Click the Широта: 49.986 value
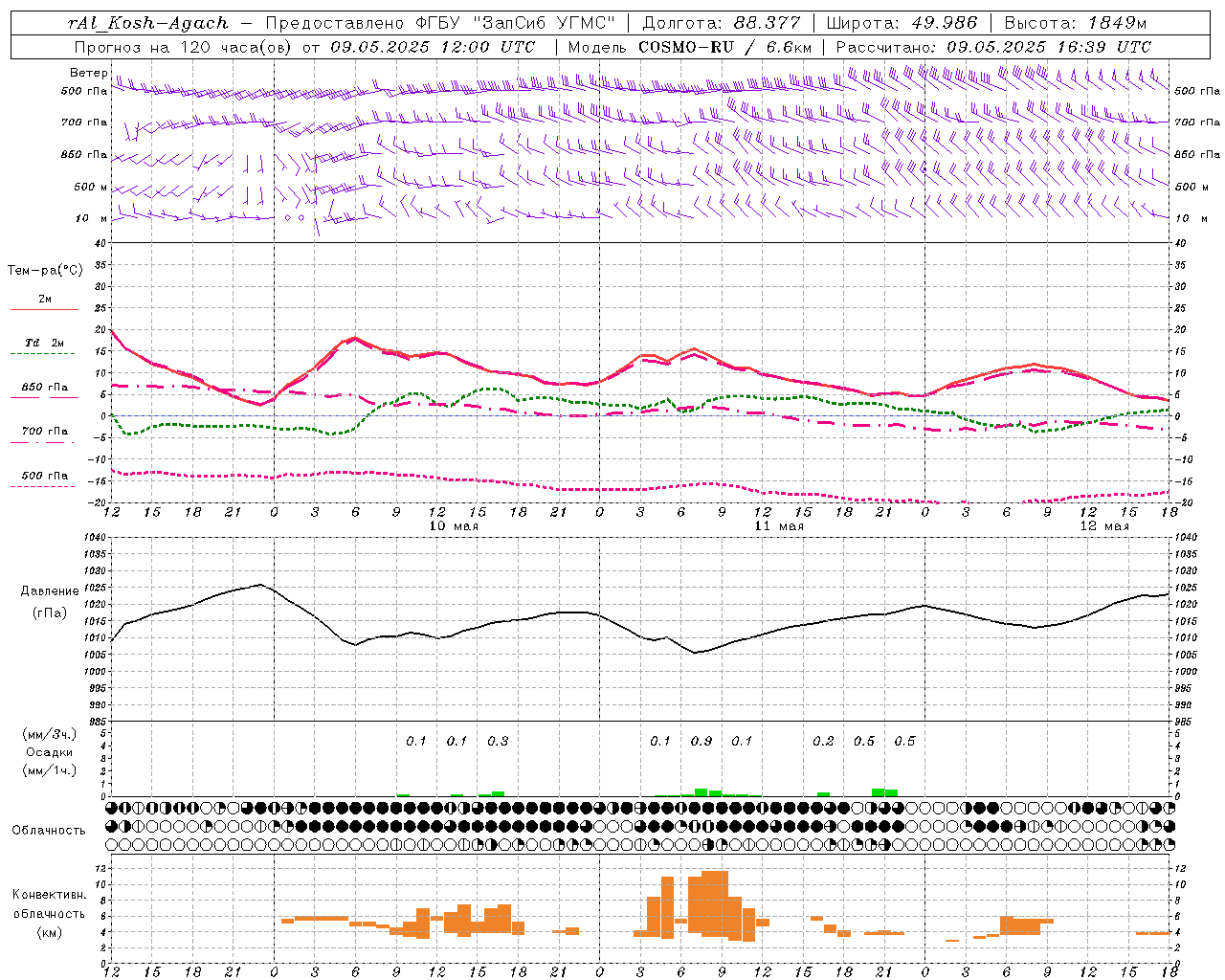Screen dimensions: 1225x980 (x=902, y=23)
